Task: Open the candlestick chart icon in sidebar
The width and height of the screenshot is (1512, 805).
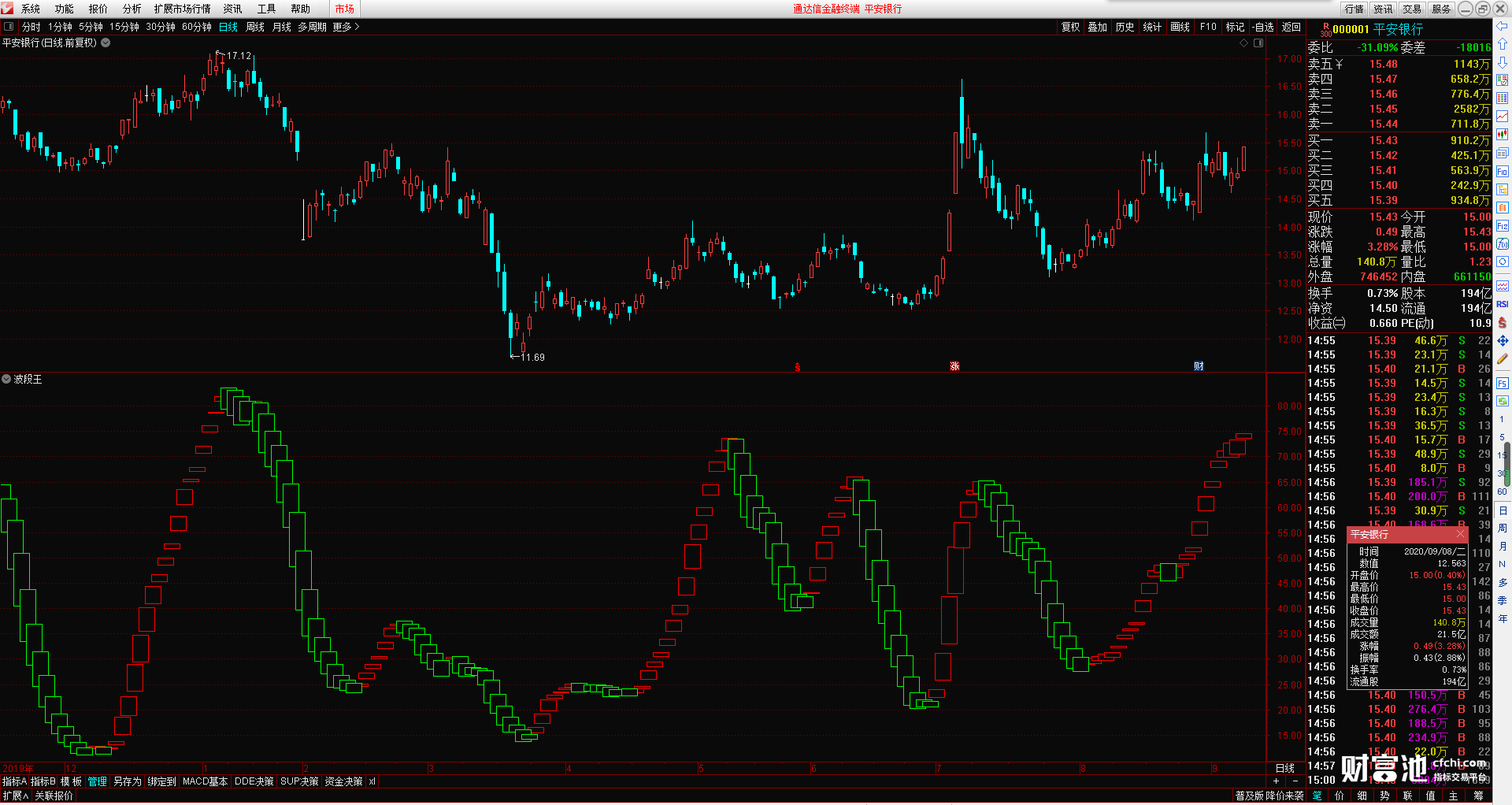Action: (x=1502, y=135)
